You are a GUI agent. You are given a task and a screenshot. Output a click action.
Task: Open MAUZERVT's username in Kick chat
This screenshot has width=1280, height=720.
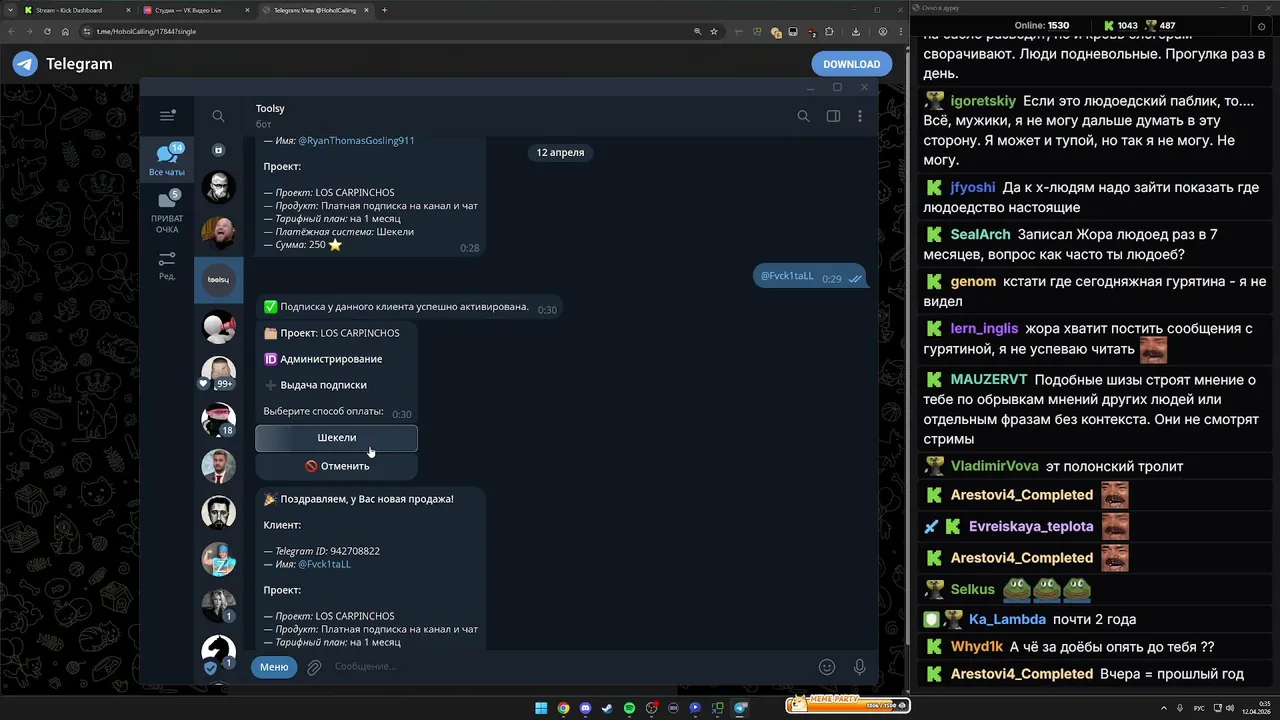pos(988,380)
